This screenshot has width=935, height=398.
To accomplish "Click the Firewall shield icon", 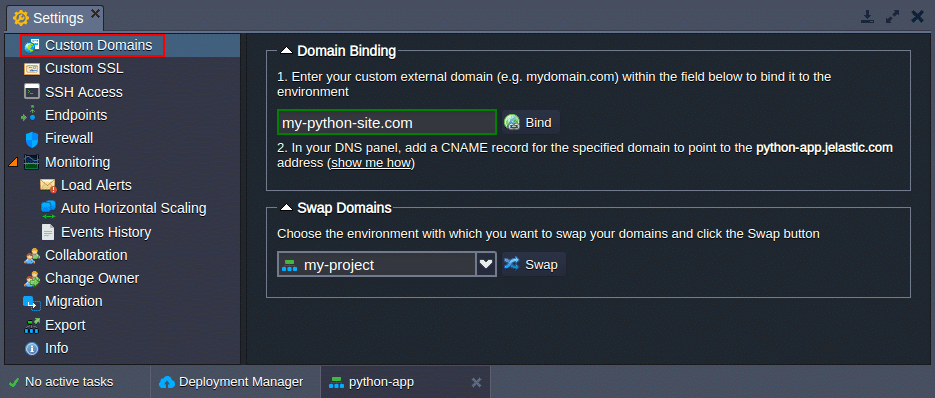I will pyautogui.click(x=32, y=139).
